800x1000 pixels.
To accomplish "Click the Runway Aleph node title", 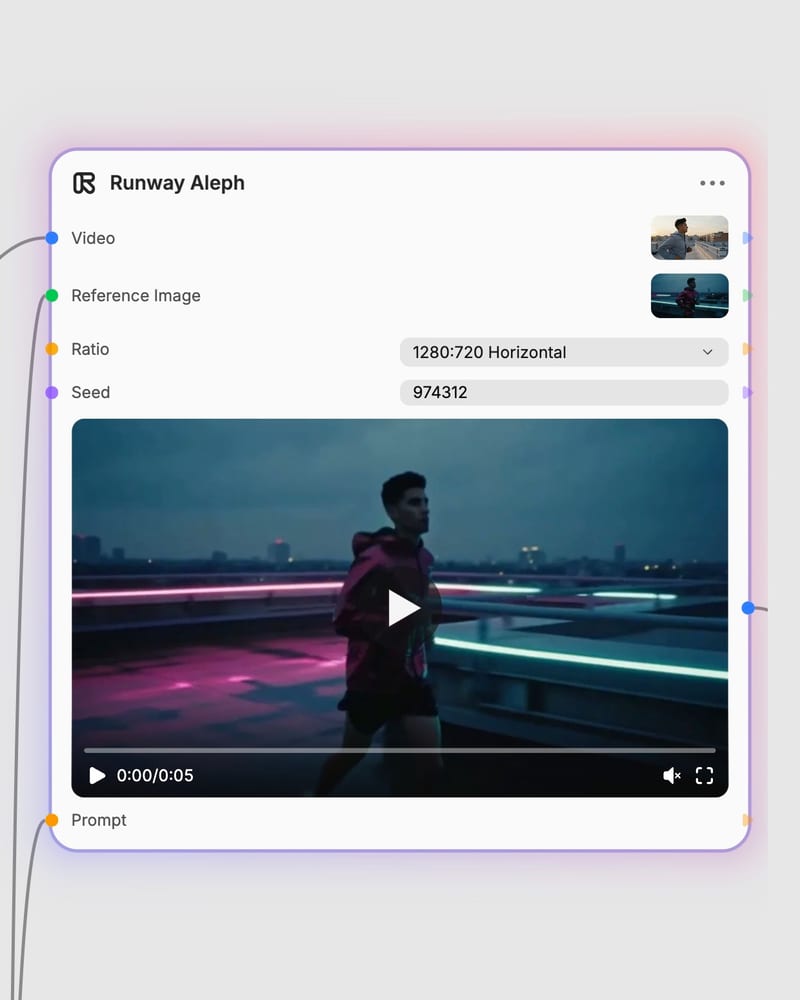I will click(177, 183).
